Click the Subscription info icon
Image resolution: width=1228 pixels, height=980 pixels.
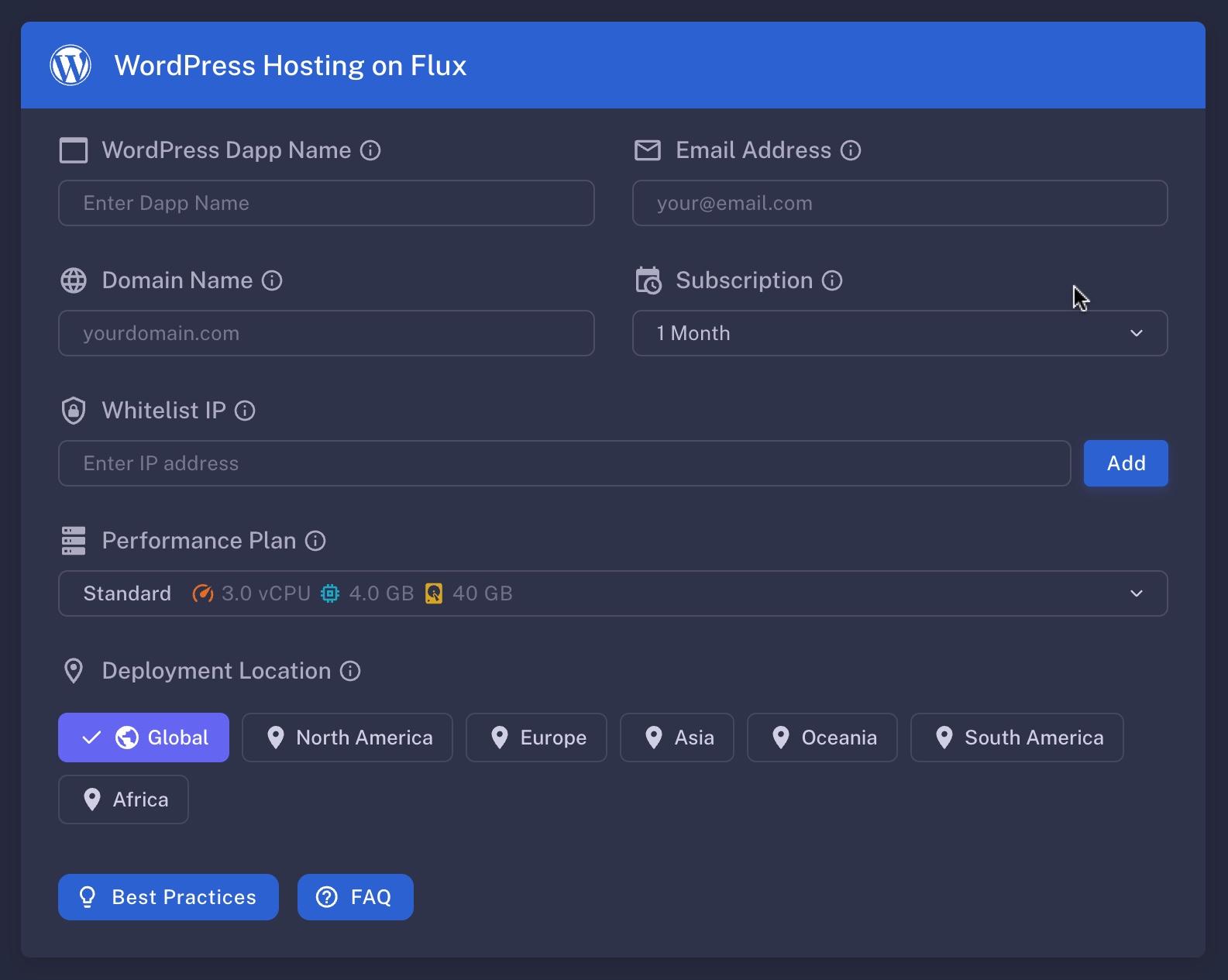pyautogui.click(x=832, y=280)
